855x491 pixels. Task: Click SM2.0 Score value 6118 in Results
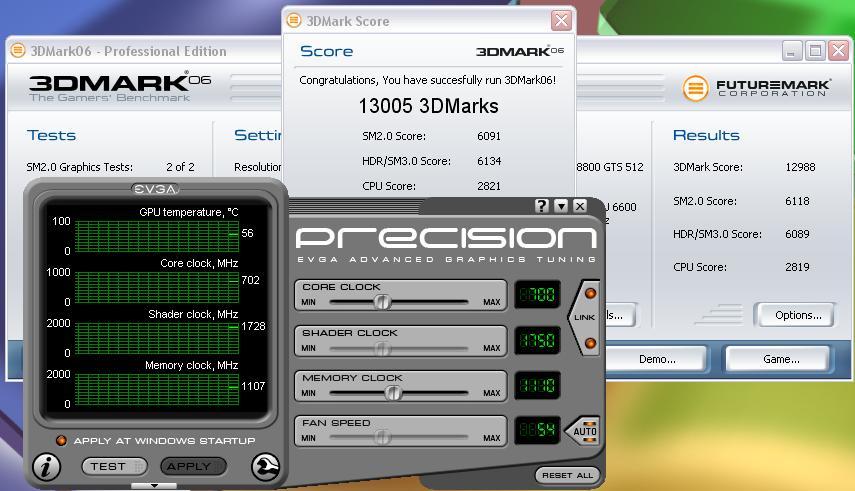point(797,201)
